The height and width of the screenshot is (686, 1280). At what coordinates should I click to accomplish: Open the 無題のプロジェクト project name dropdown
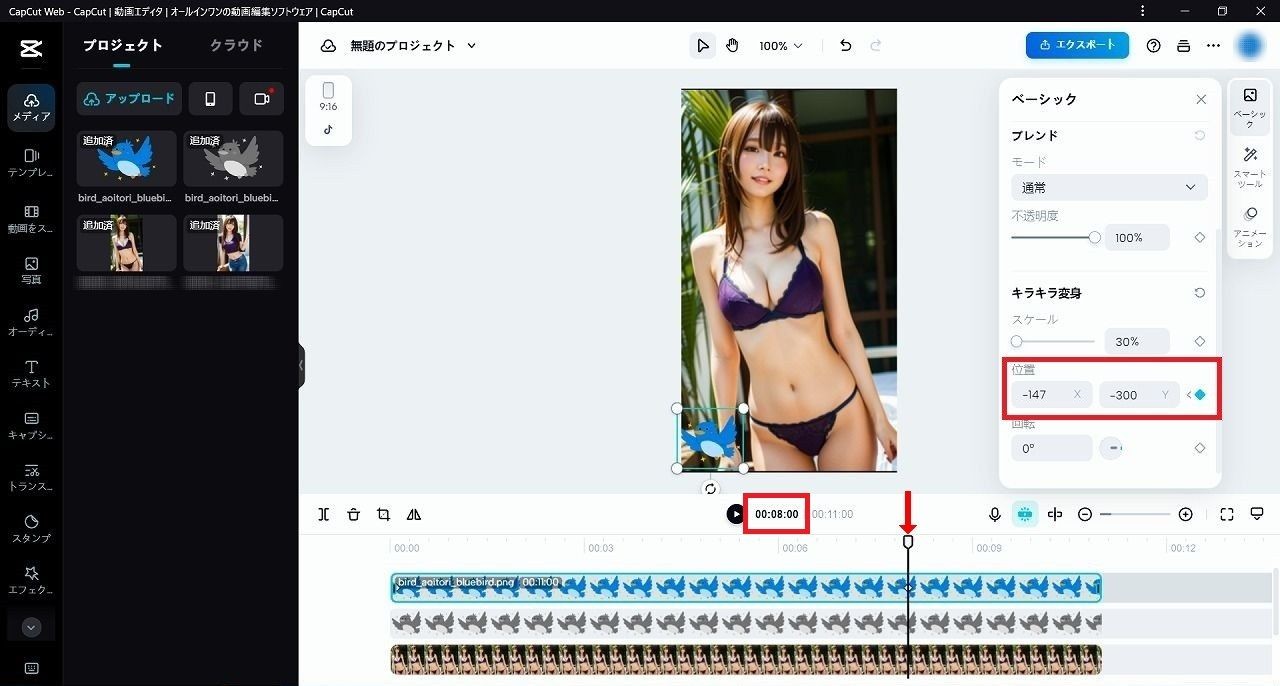[413, 46]
